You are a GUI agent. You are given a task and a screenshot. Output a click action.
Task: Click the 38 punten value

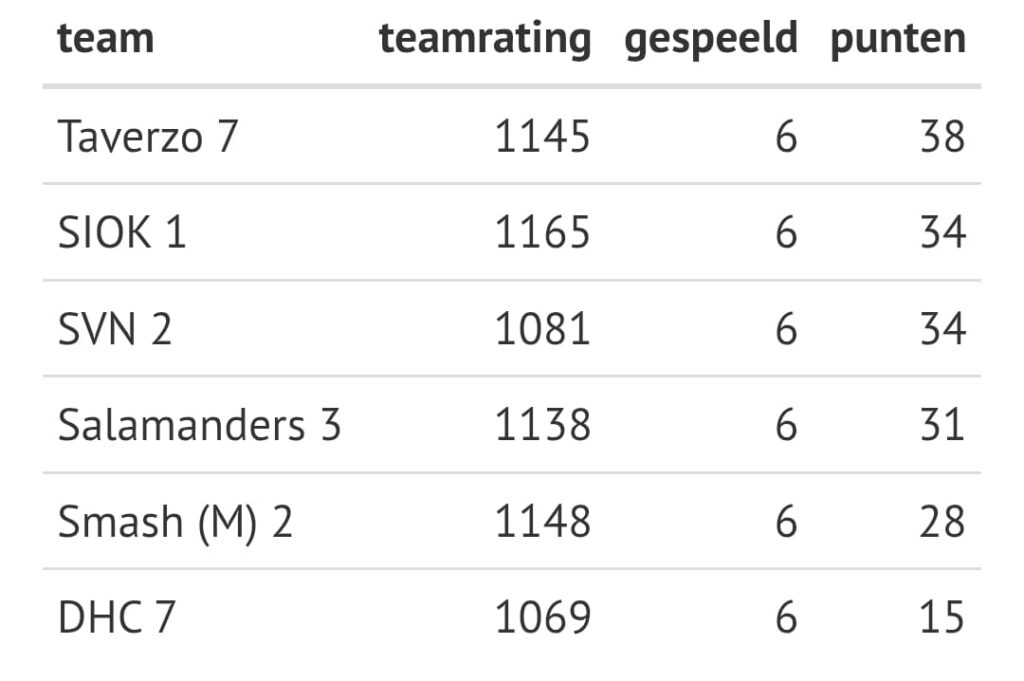tap(942, 136)
